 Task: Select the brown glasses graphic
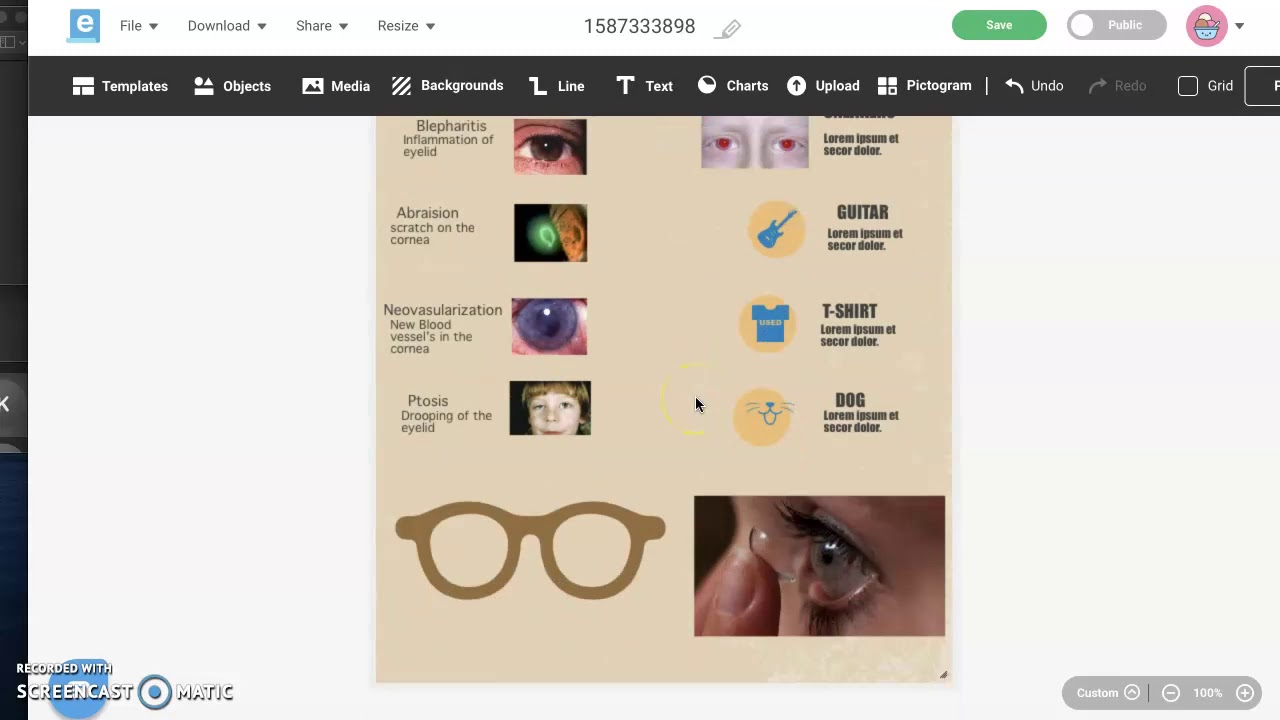click(x=530, y=551)
